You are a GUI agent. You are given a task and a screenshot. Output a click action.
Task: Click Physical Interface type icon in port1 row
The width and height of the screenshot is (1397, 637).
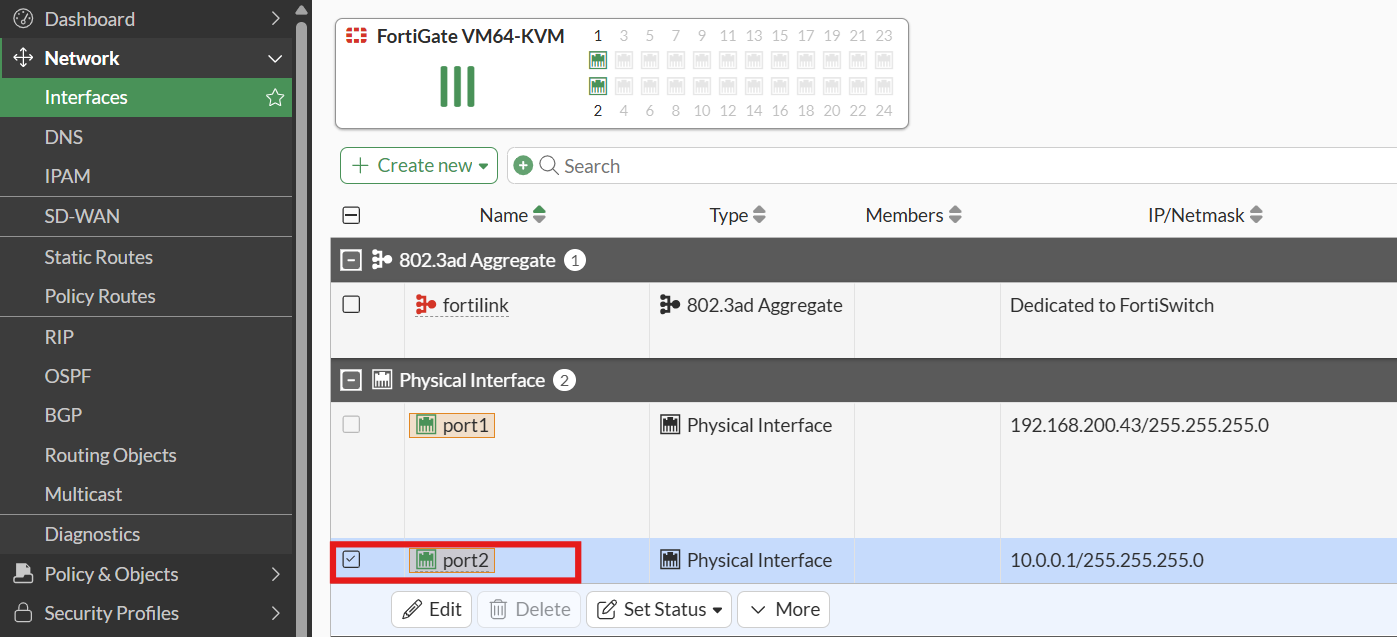coord(670,425)
